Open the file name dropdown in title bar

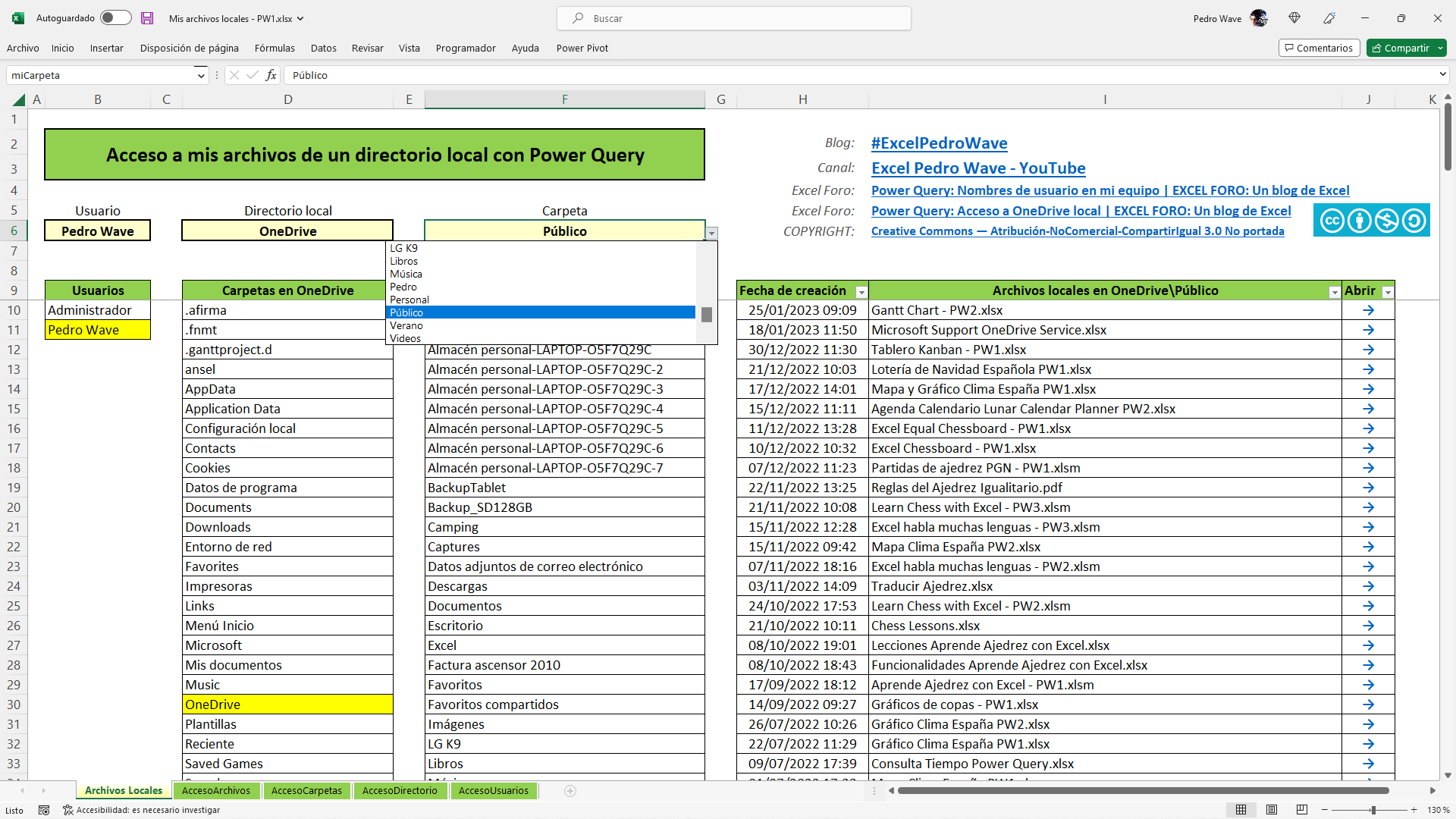pyautogui.click(x=300, y=18)
